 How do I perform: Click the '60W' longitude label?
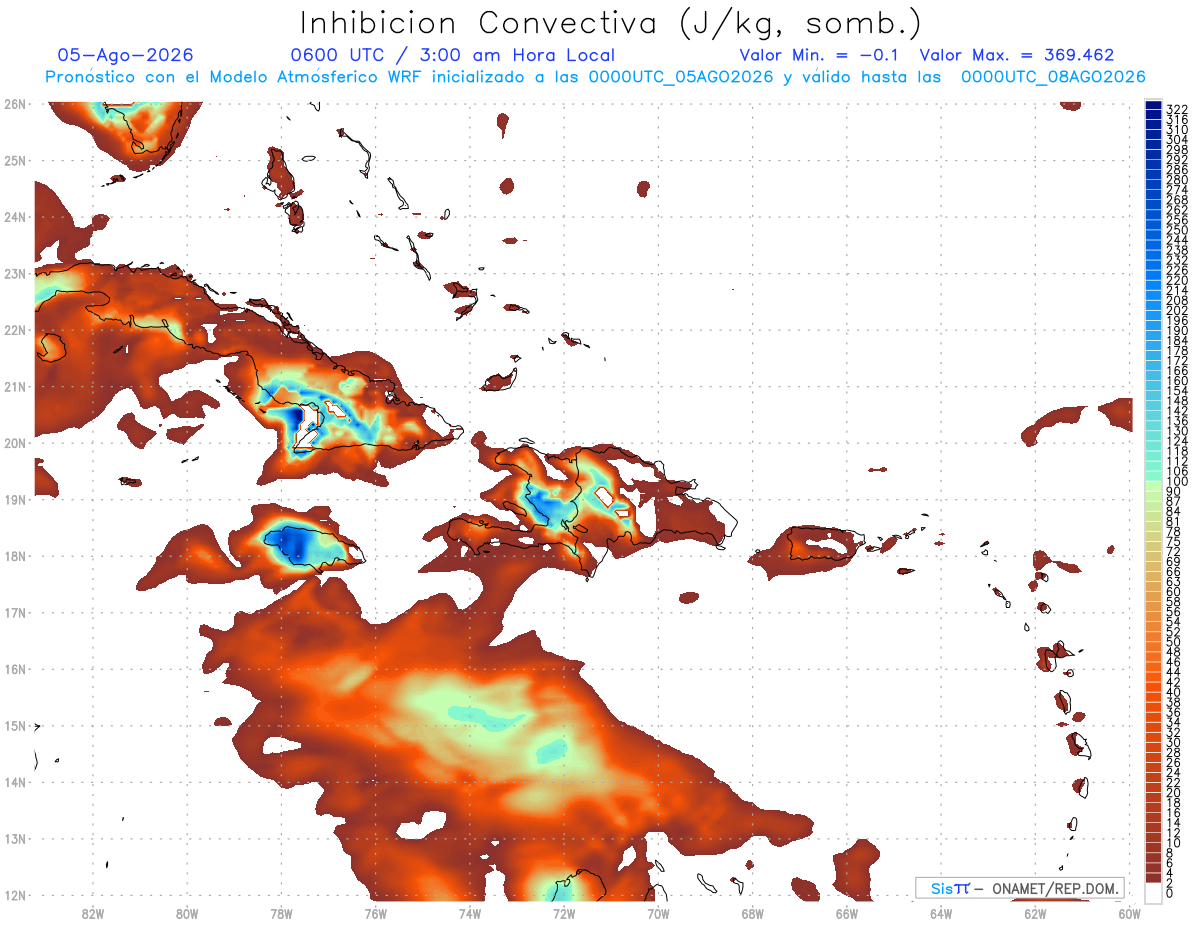1130,912
